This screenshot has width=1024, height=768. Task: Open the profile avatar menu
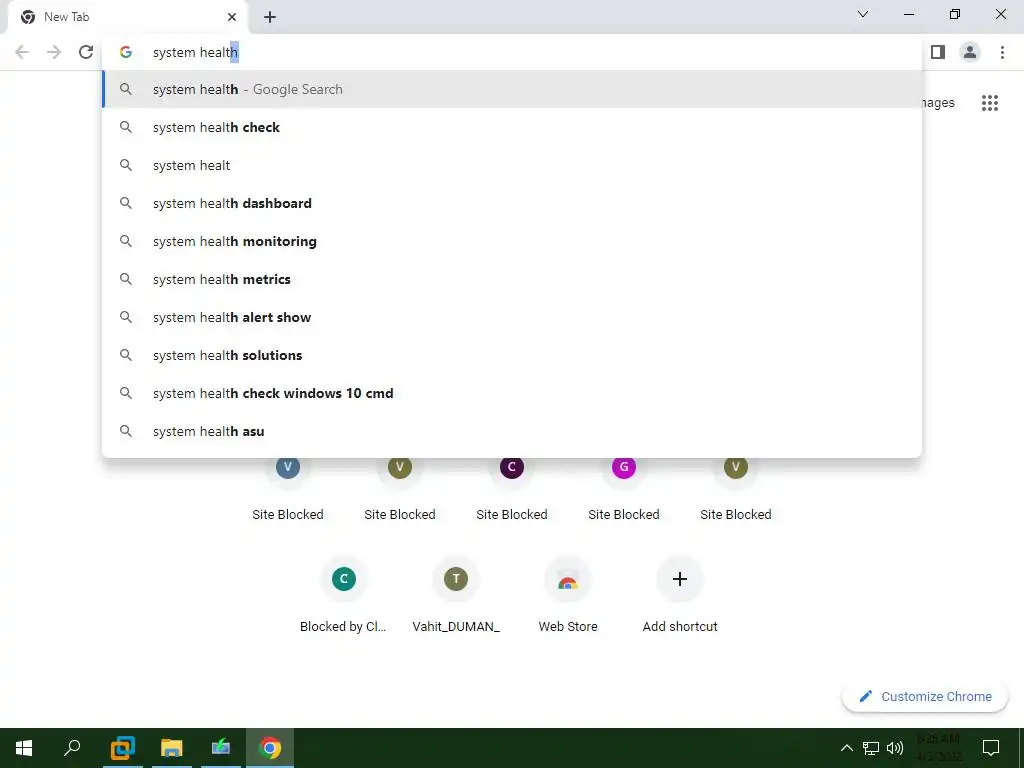tap(970, 52)
